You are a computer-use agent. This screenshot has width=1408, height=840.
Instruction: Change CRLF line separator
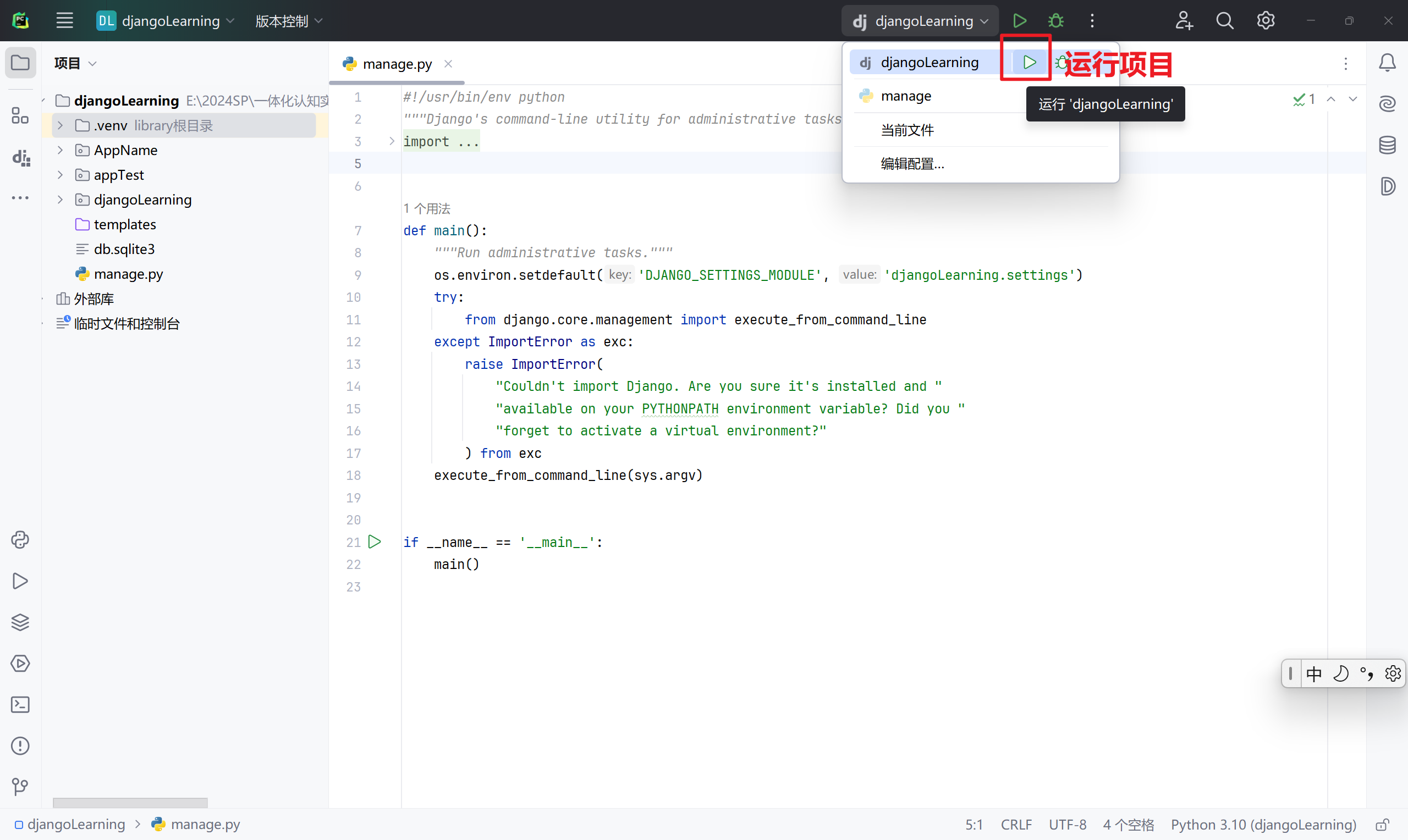pos(1016,824)
